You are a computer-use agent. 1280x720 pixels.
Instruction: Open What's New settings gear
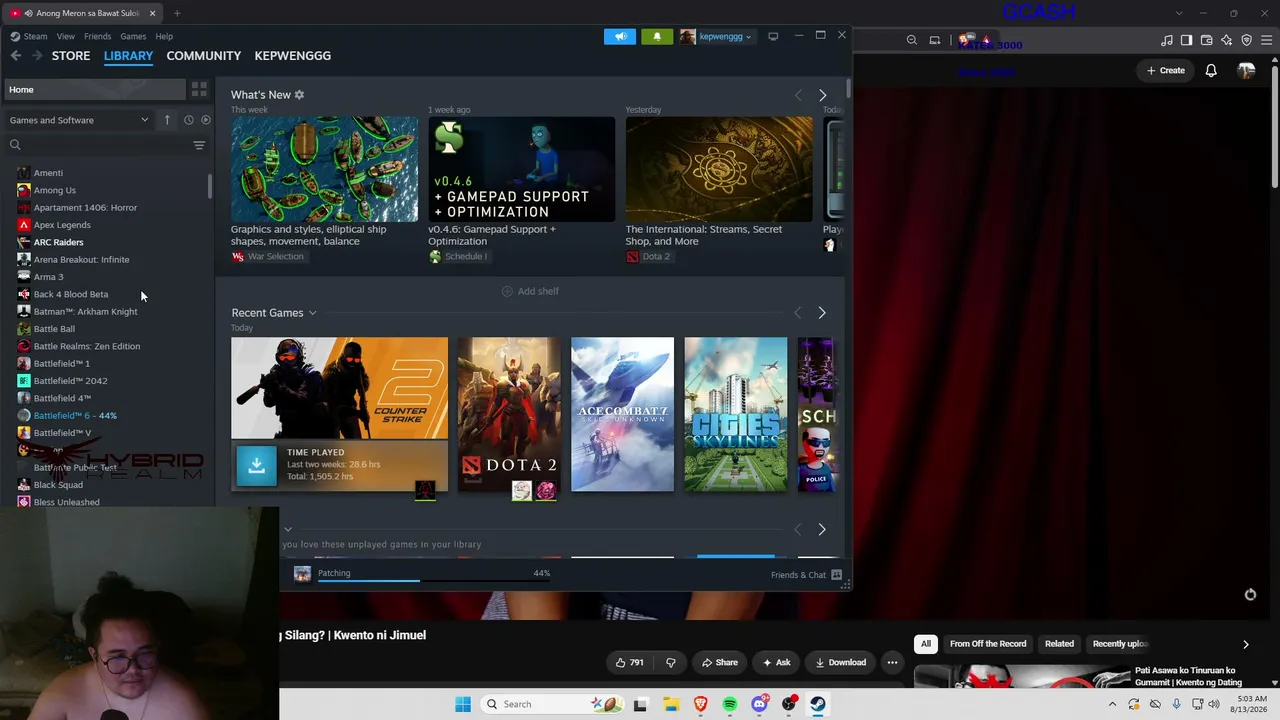[299, 95]
